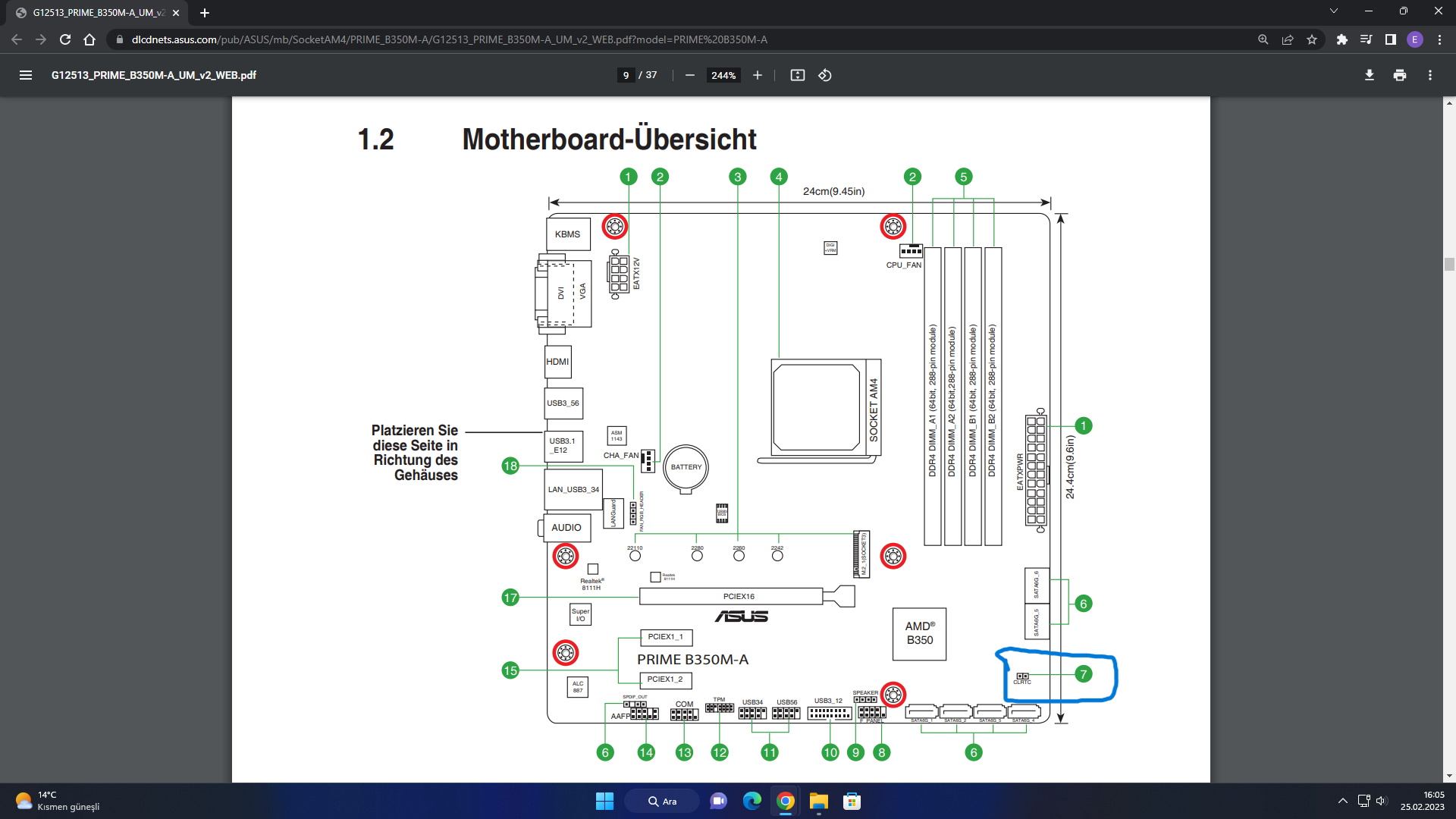Image resolution: width=1456 pixels, height=819 pixels.
Task: Zoom out of the PDF document
Action: click(689, 75)
